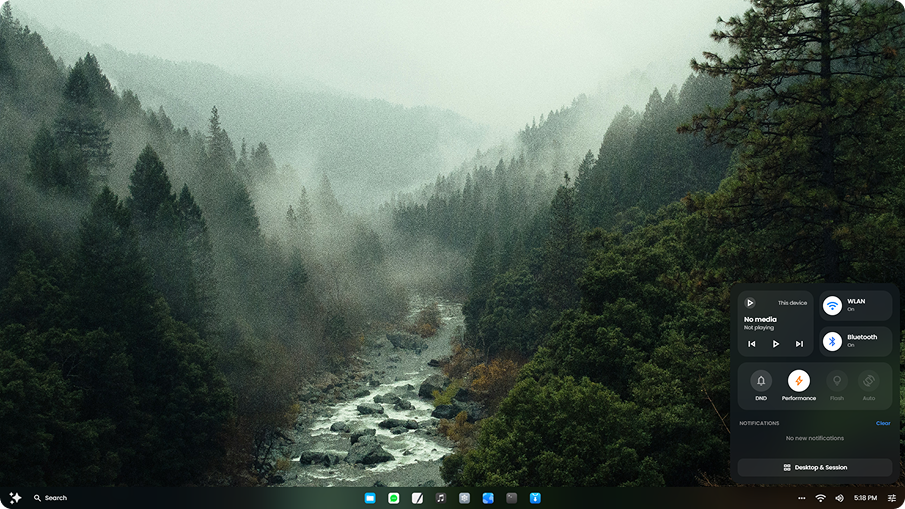The image size is (905, 509).
Task: Click the Search field in the taskbar
Action: 51,498
